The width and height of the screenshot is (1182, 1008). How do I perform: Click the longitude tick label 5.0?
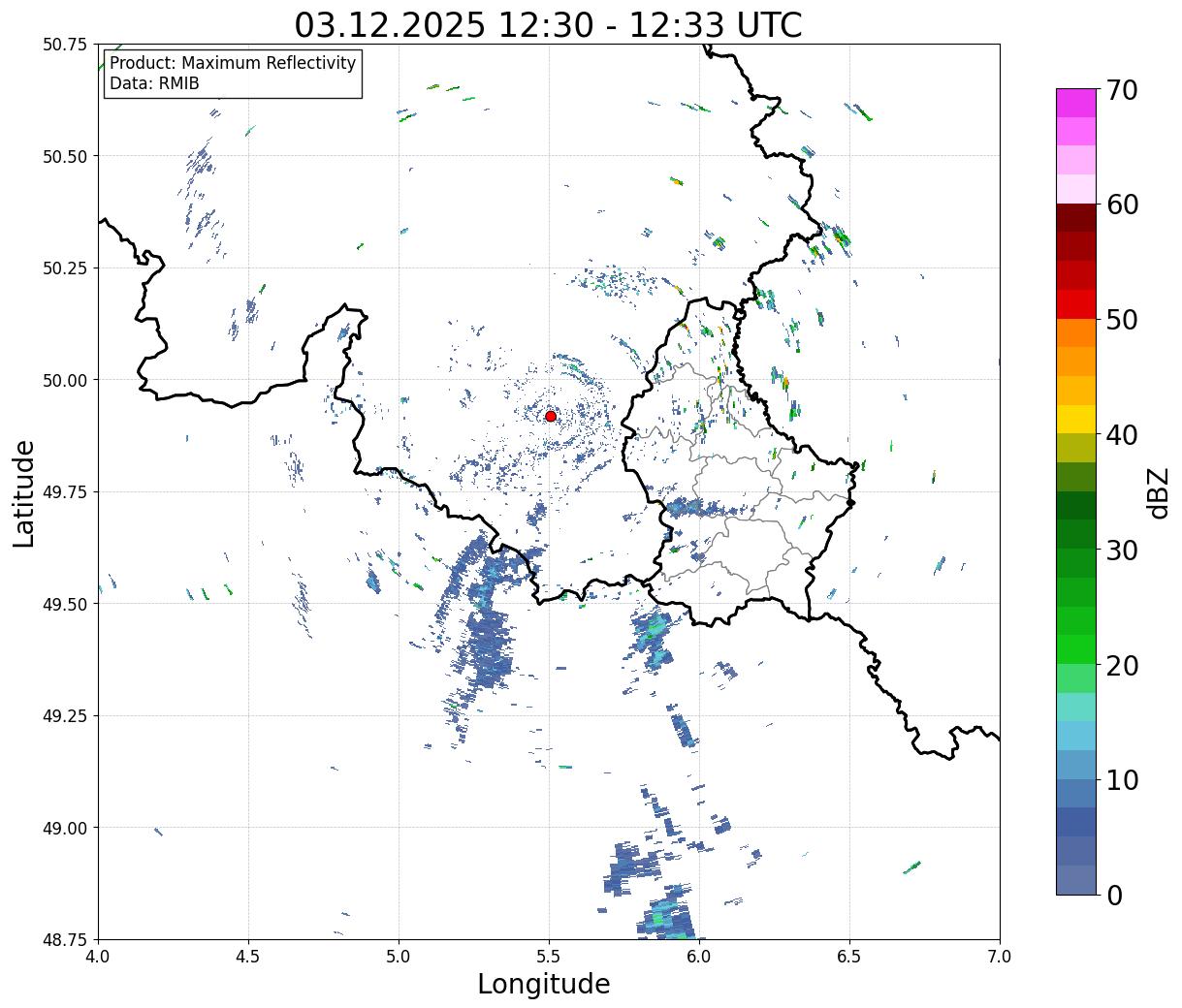pyautogui.click(x=399, y=957)
